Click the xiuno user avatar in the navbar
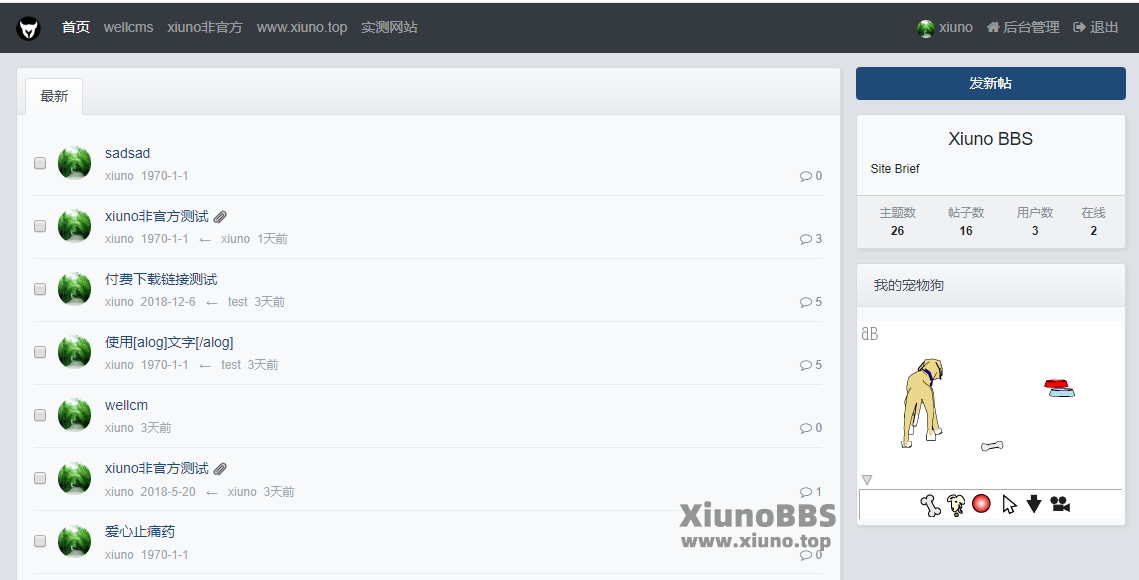The width and height of the screenshot is (1139, 580). pyautogui.click(x=925, y=28)
